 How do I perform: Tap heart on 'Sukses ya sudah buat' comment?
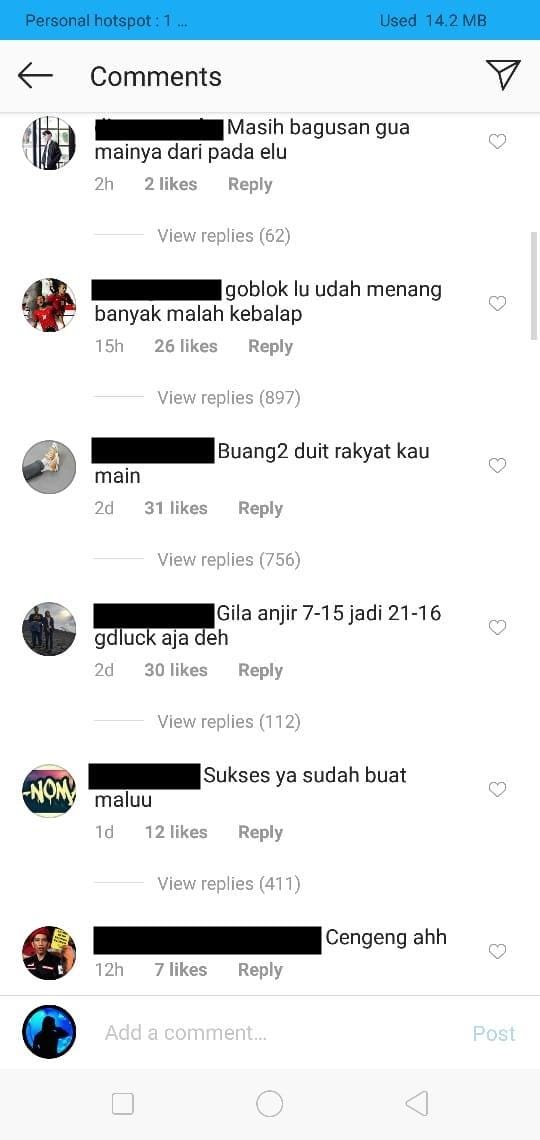(497, 790)
